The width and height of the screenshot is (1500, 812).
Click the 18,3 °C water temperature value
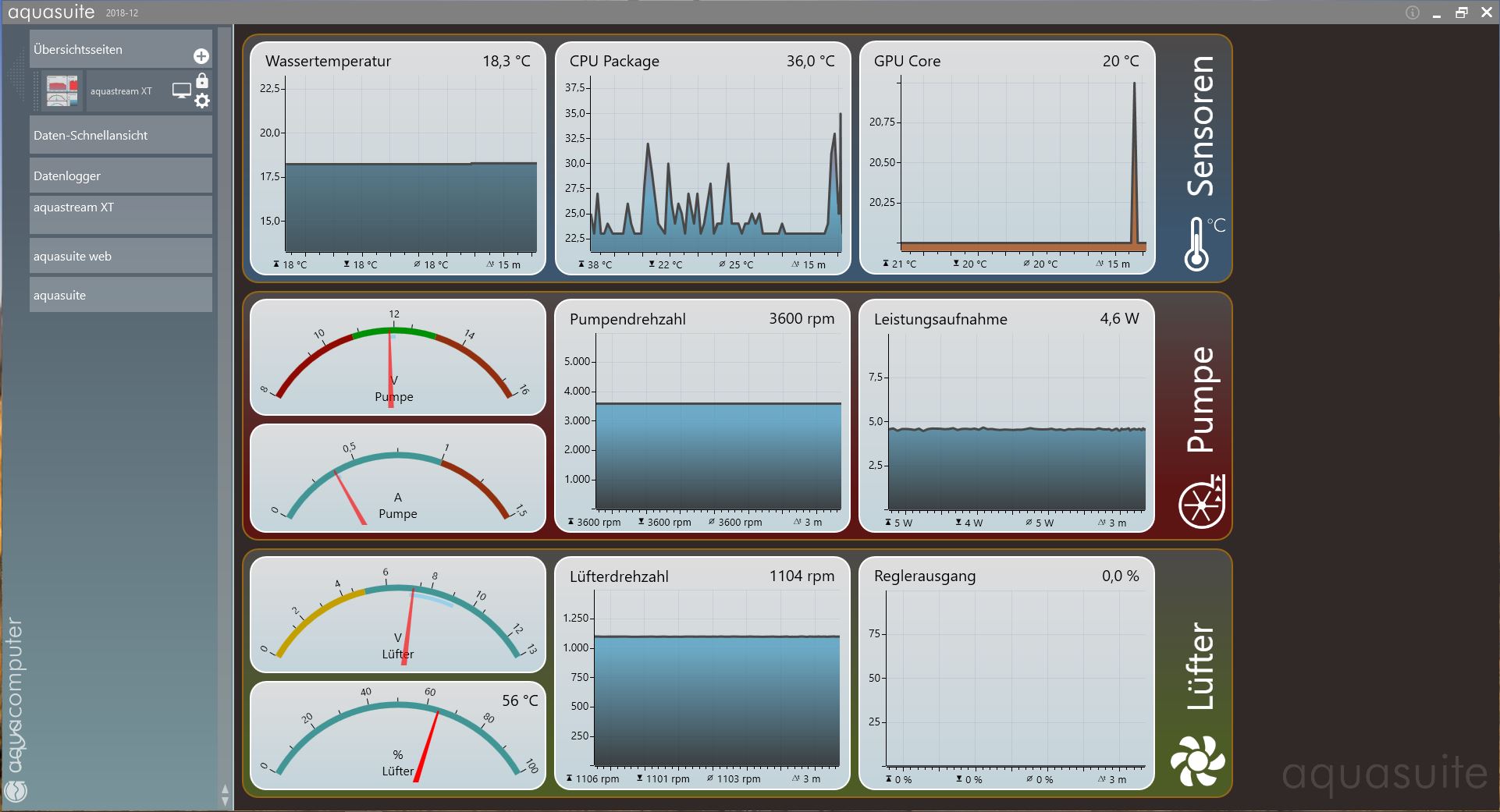(x=507, y=61)
